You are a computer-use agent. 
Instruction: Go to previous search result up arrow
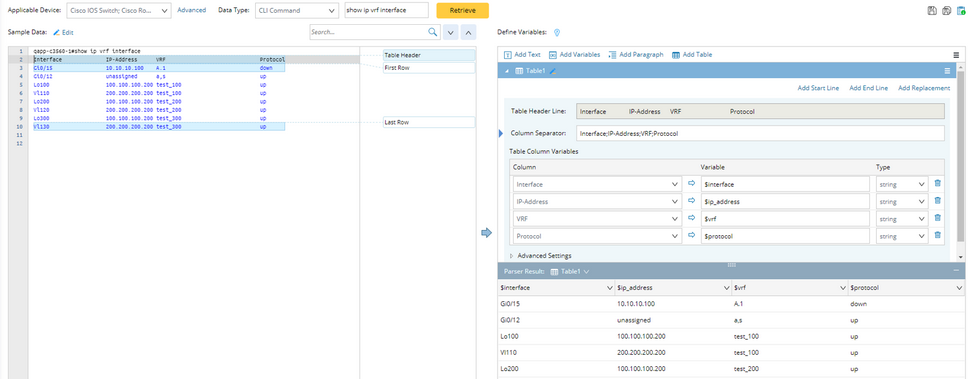click(469, 32)
